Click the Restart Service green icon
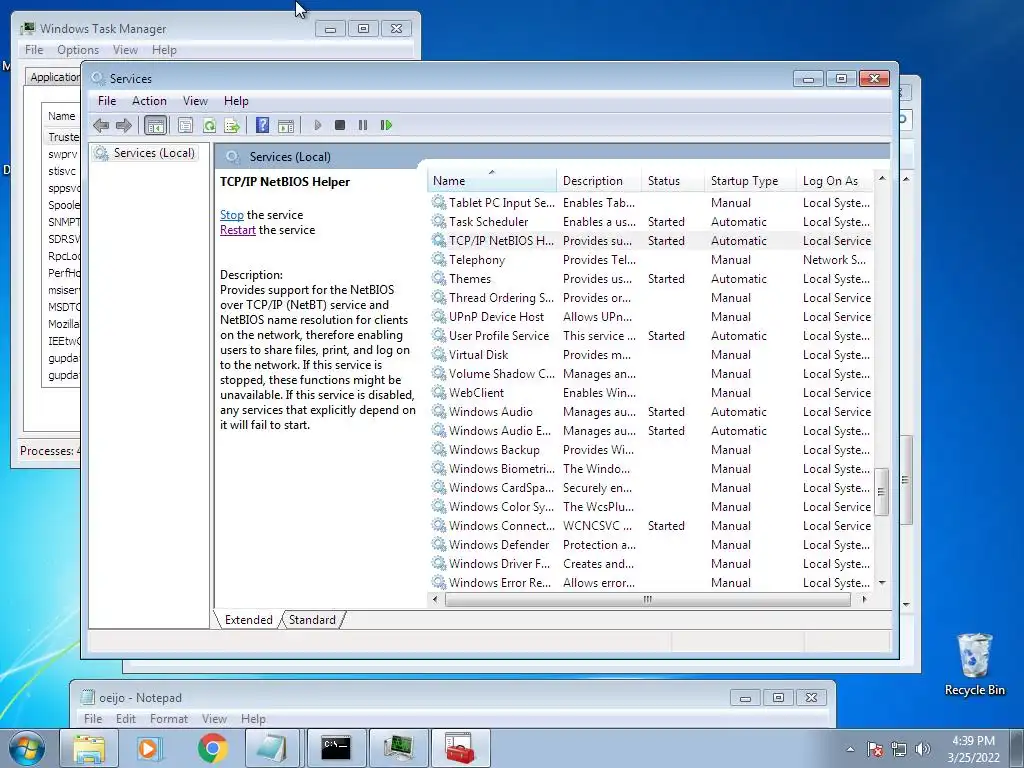1024x768 pixels. click(x=386, y=125)
